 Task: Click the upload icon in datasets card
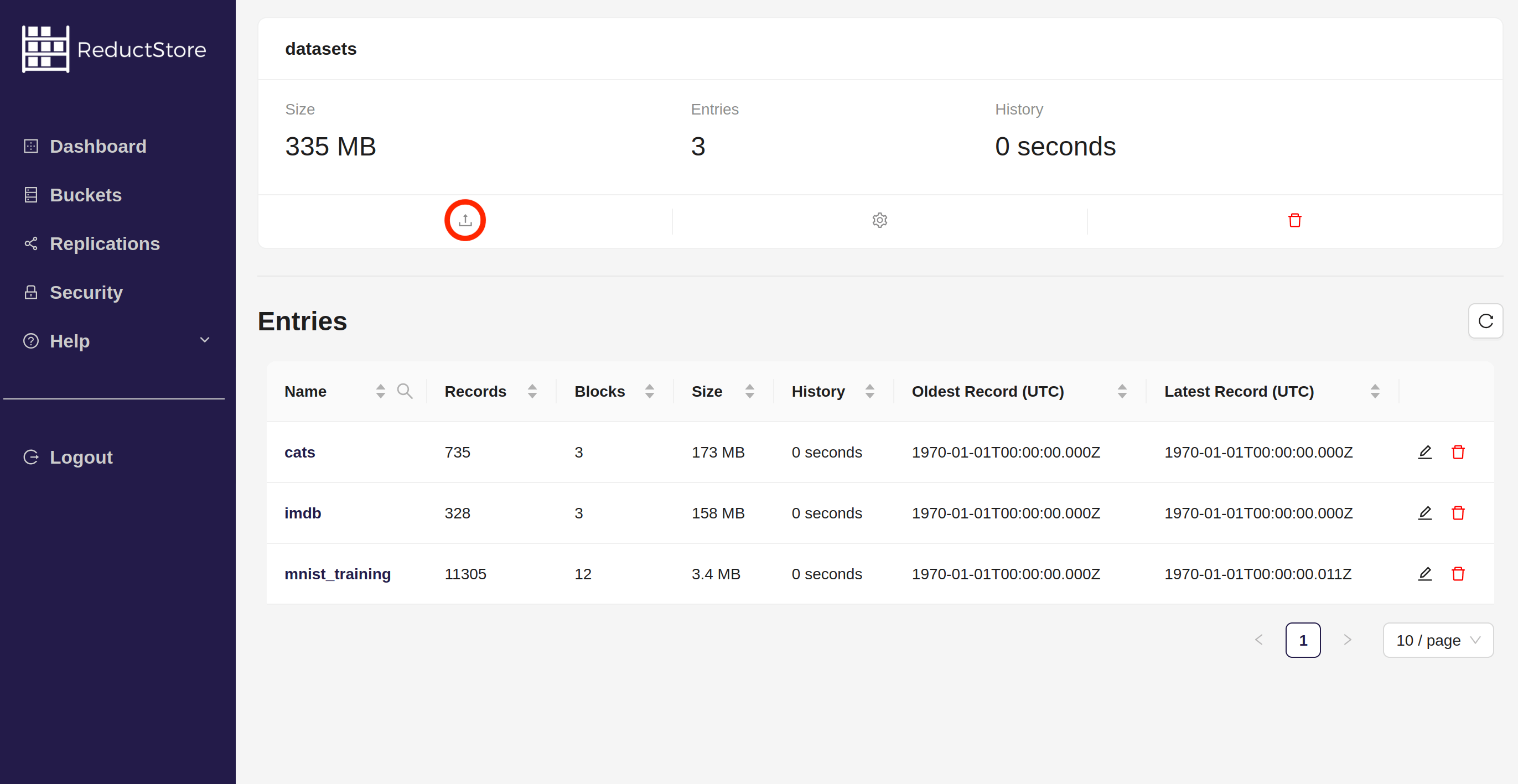465,220
